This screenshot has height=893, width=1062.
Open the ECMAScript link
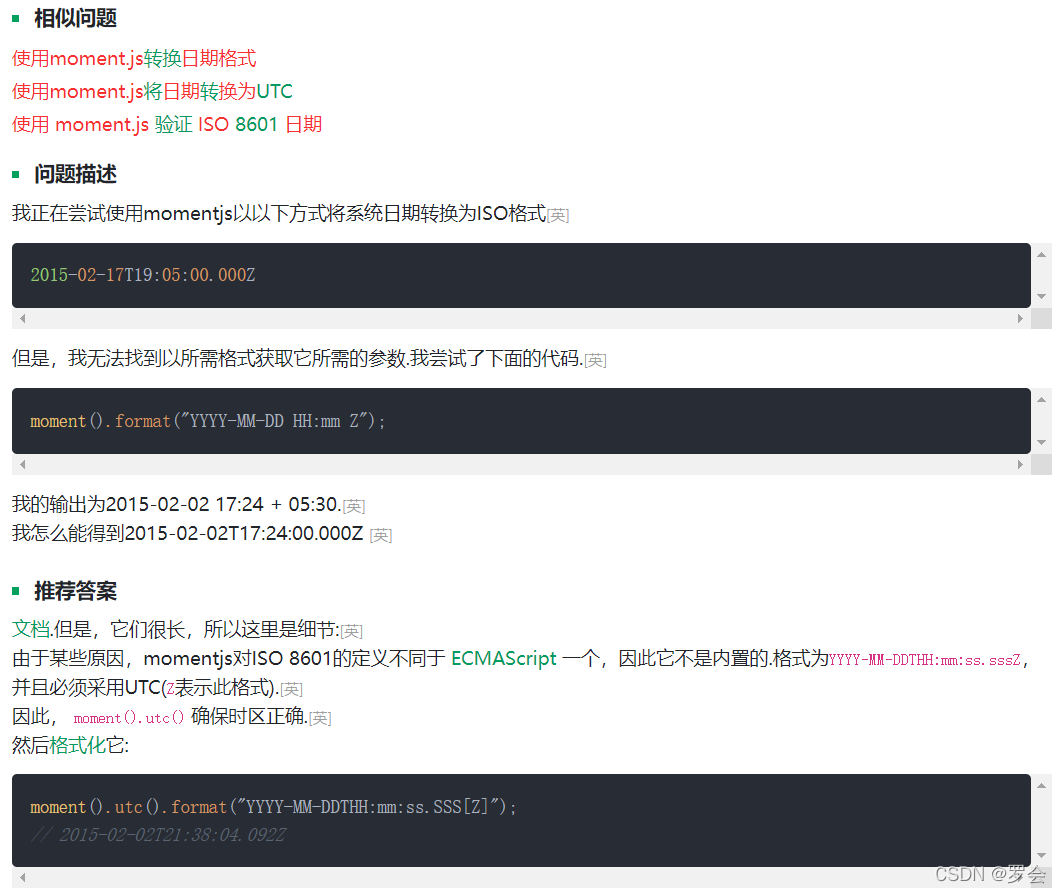[503, 659]
